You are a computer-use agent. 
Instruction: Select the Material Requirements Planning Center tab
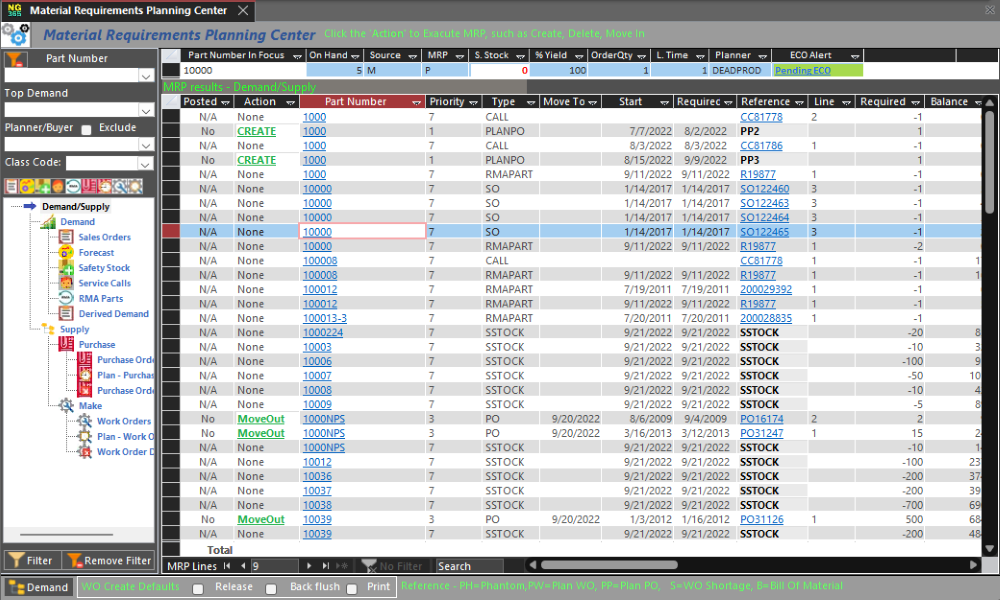click(127, 11)
